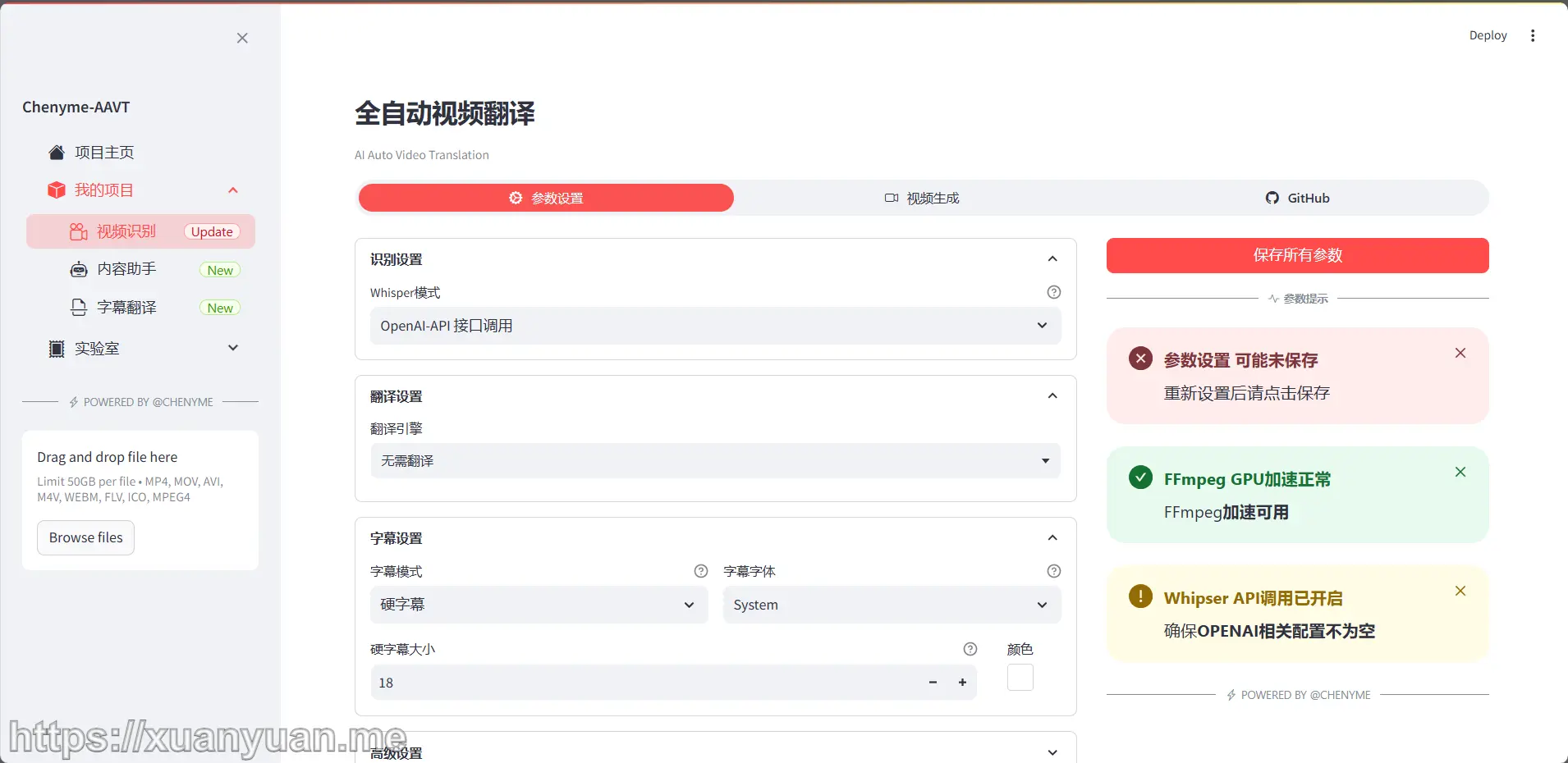Click the AI Auto Video Translation subtitle
Screen dimensions: 1568x763
click(x=422, y=155)
